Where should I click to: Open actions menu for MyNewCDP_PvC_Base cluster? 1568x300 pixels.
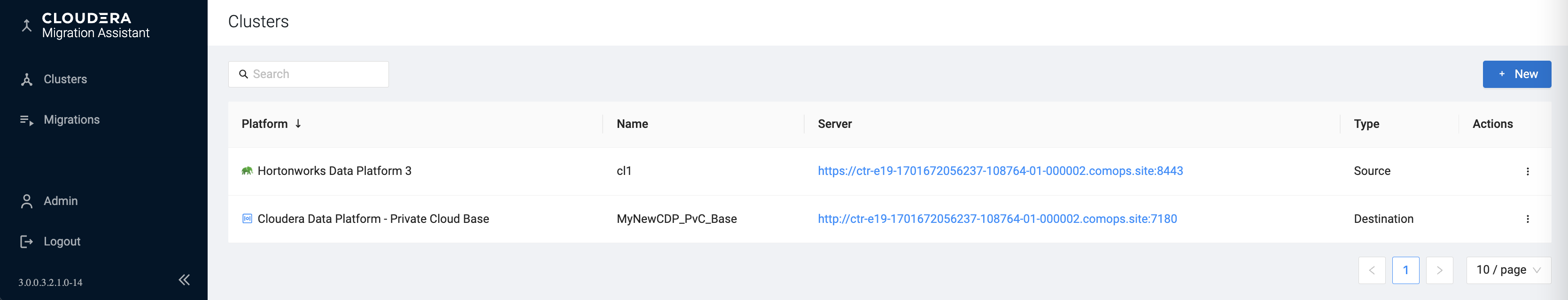(1527, 219)
